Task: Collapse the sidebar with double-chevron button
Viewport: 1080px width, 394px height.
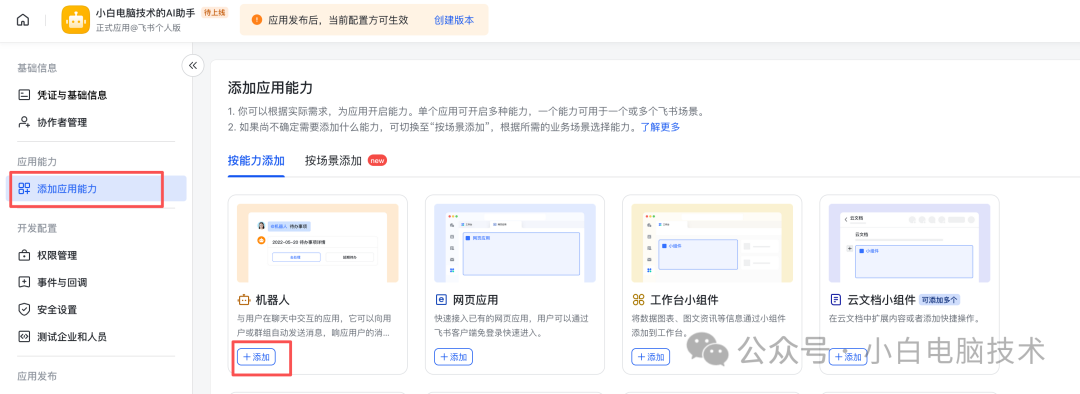Action: pyautogui.click(x=193, y=65)
